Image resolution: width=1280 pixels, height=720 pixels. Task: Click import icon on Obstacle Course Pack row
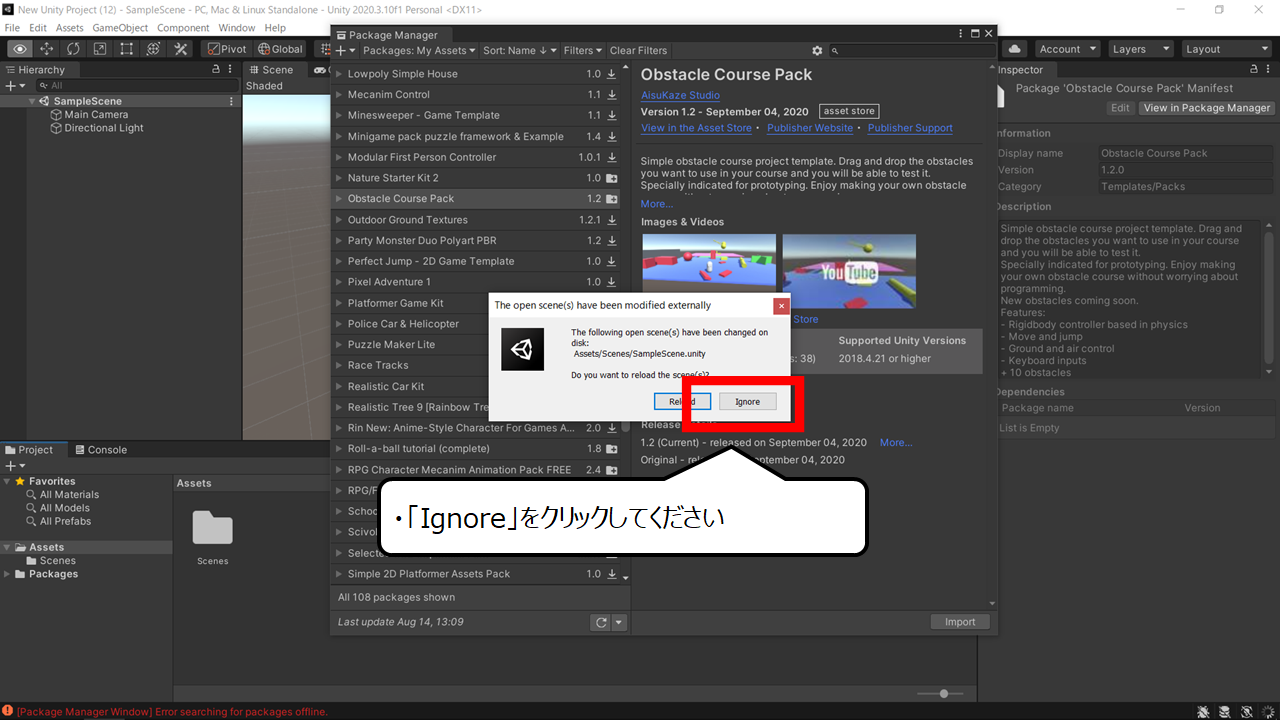click(x=612, y=199)
